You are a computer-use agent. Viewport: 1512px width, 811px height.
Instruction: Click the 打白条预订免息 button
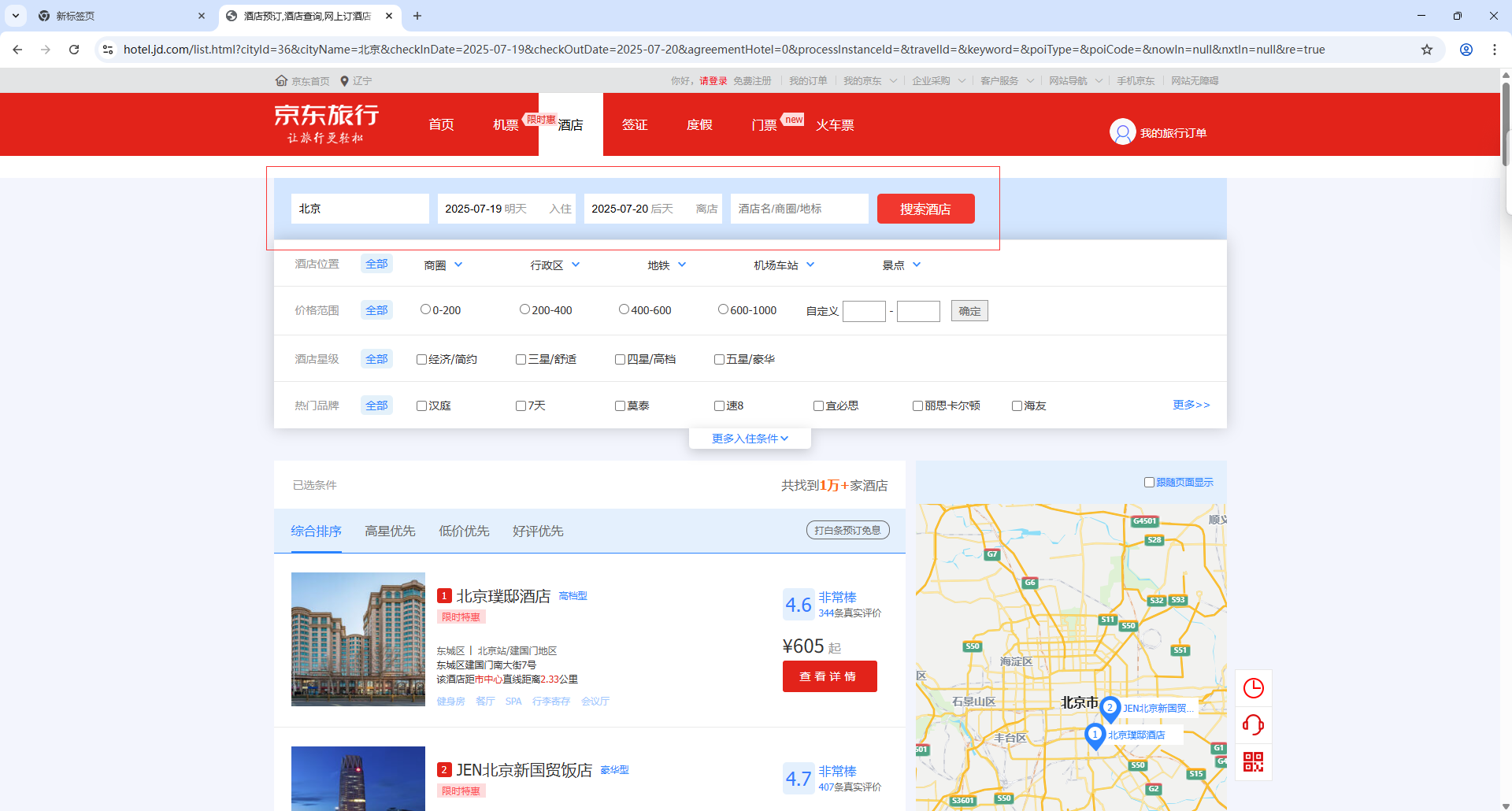848,530
